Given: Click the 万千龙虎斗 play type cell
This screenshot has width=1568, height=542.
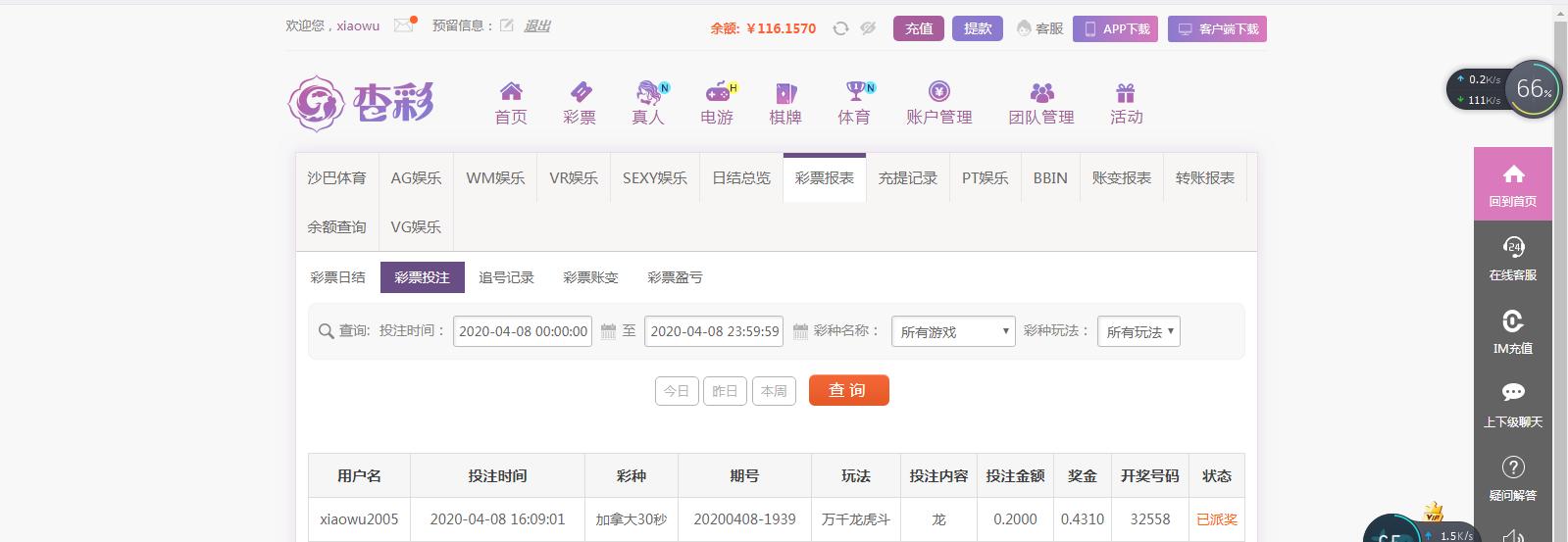Looking at the screenshot, I should 856,519.
